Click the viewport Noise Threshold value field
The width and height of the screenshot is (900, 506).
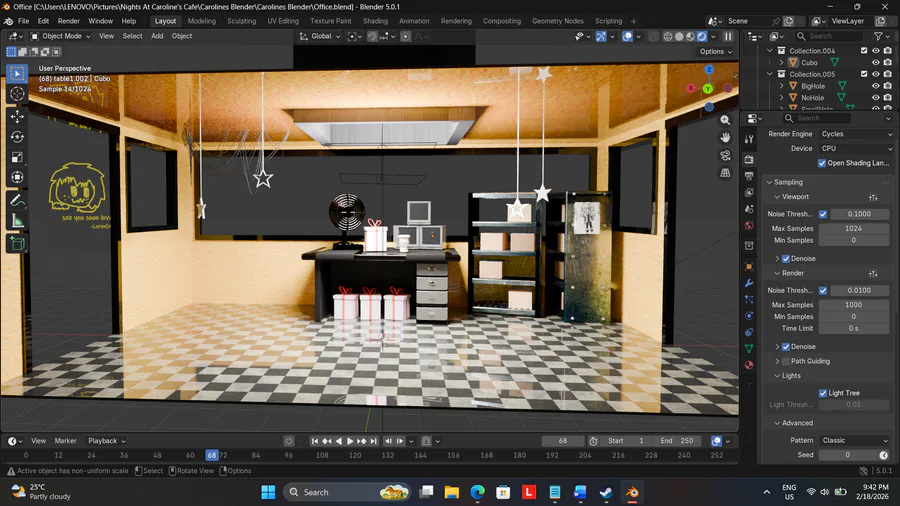coord(858,214)
